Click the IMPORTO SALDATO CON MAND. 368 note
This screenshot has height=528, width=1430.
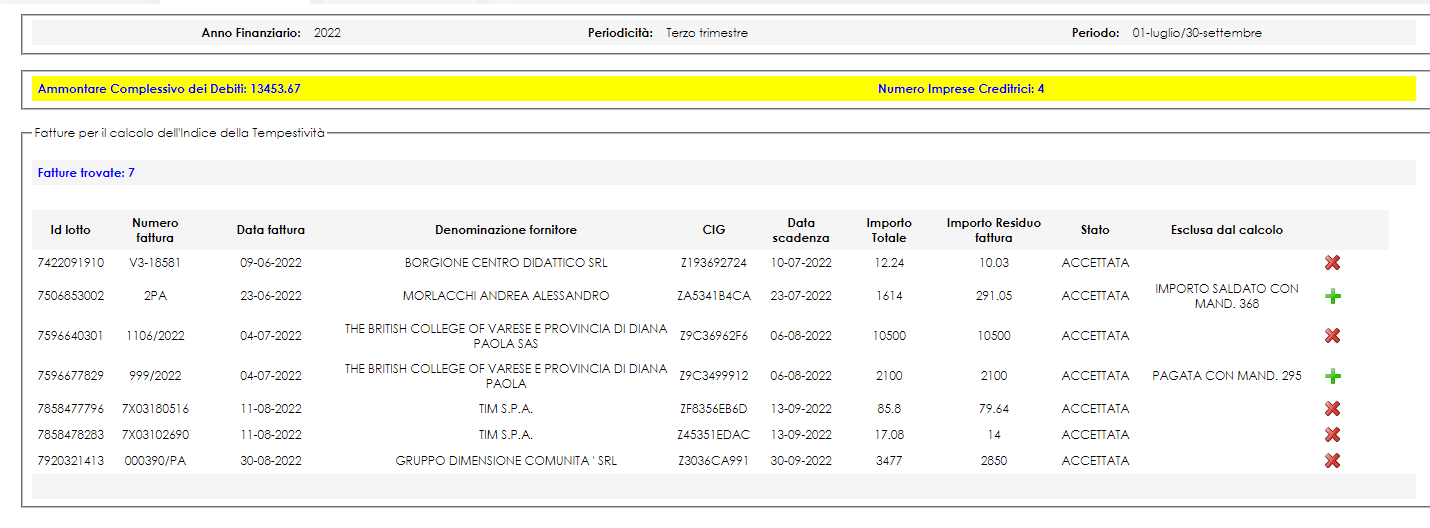tap(1226, 296)
